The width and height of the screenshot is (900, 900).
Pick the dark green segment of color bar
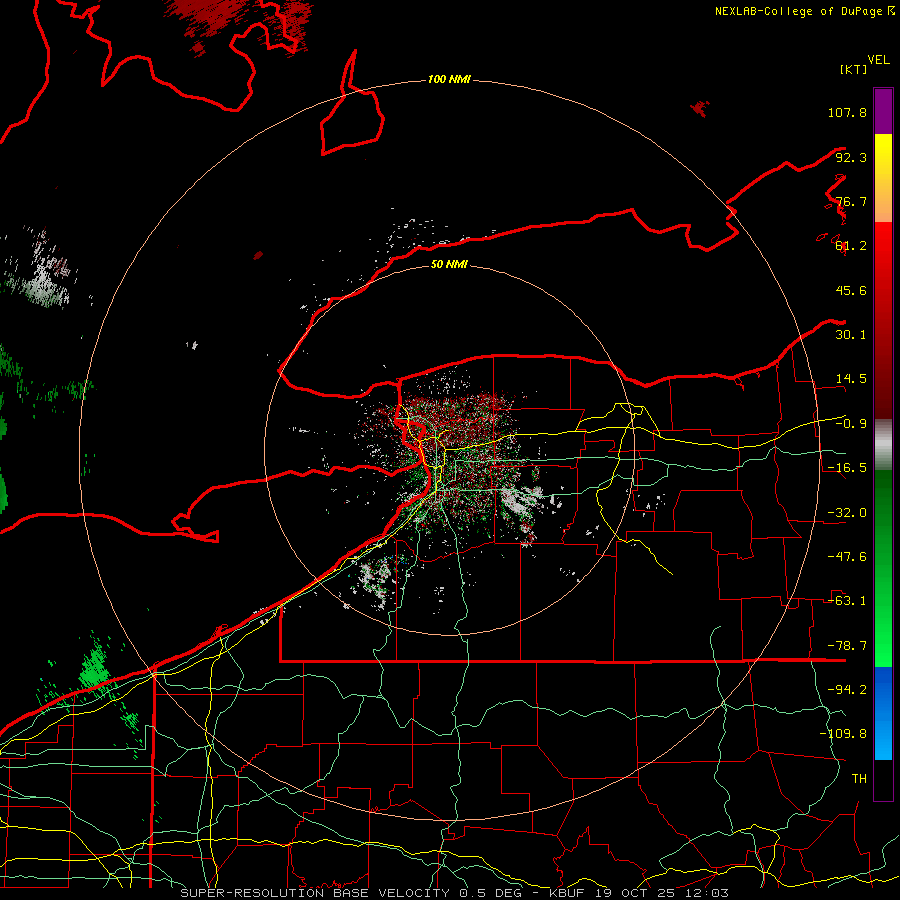pos(883,517)
